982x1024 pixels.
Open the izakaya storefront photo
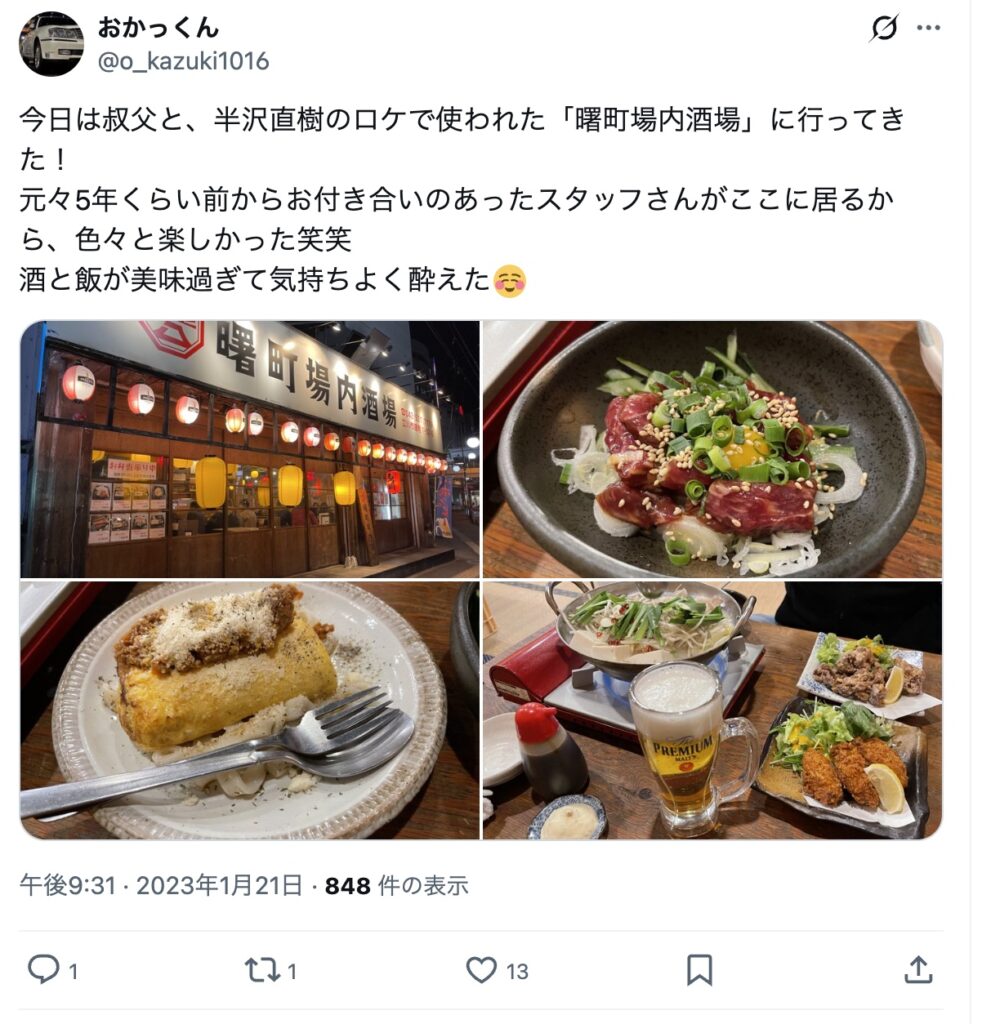pos(250,449)
